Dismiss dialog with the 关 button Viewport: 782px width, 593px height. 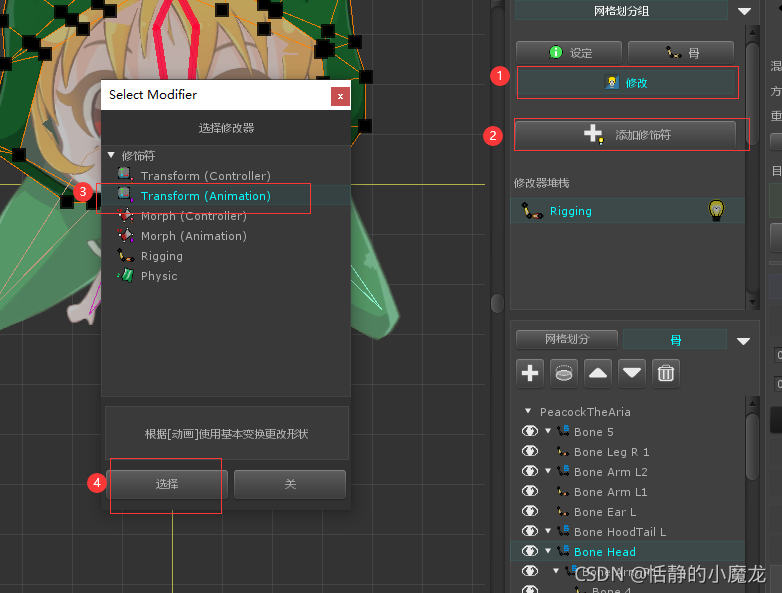pos(290,484)
